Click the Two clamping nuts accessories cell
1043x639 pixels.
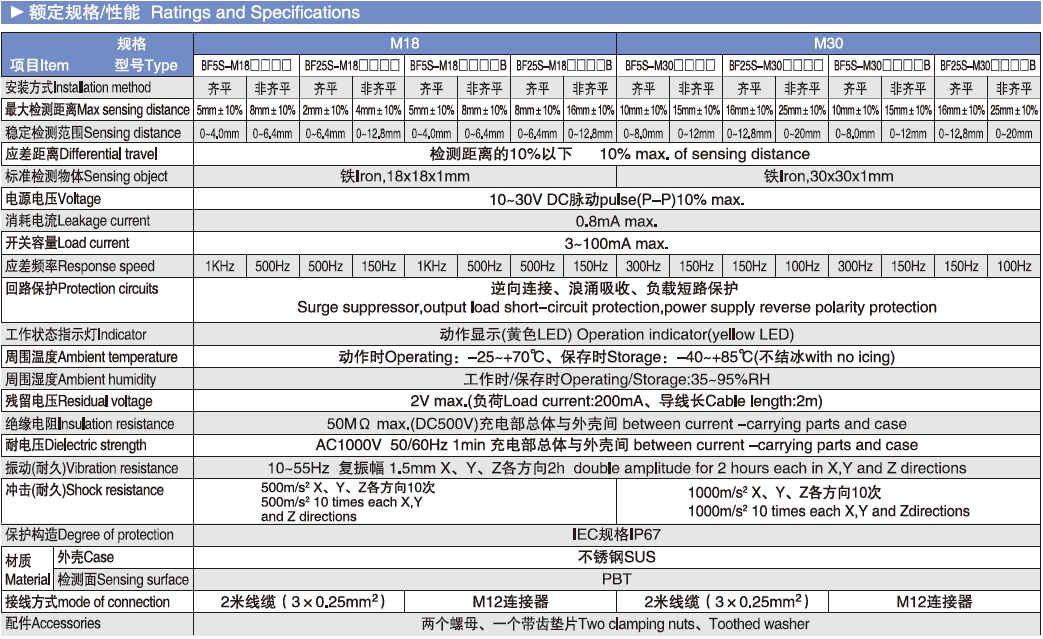(x=616, y=624)
